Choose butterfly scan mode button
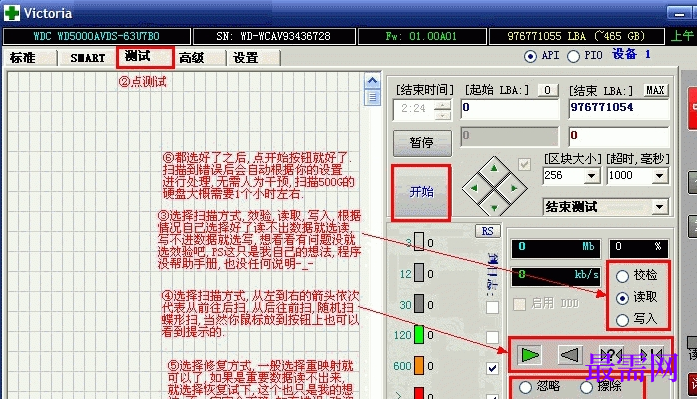The height and width of the screenshot is (399, 697). click(x=651, y=355)
